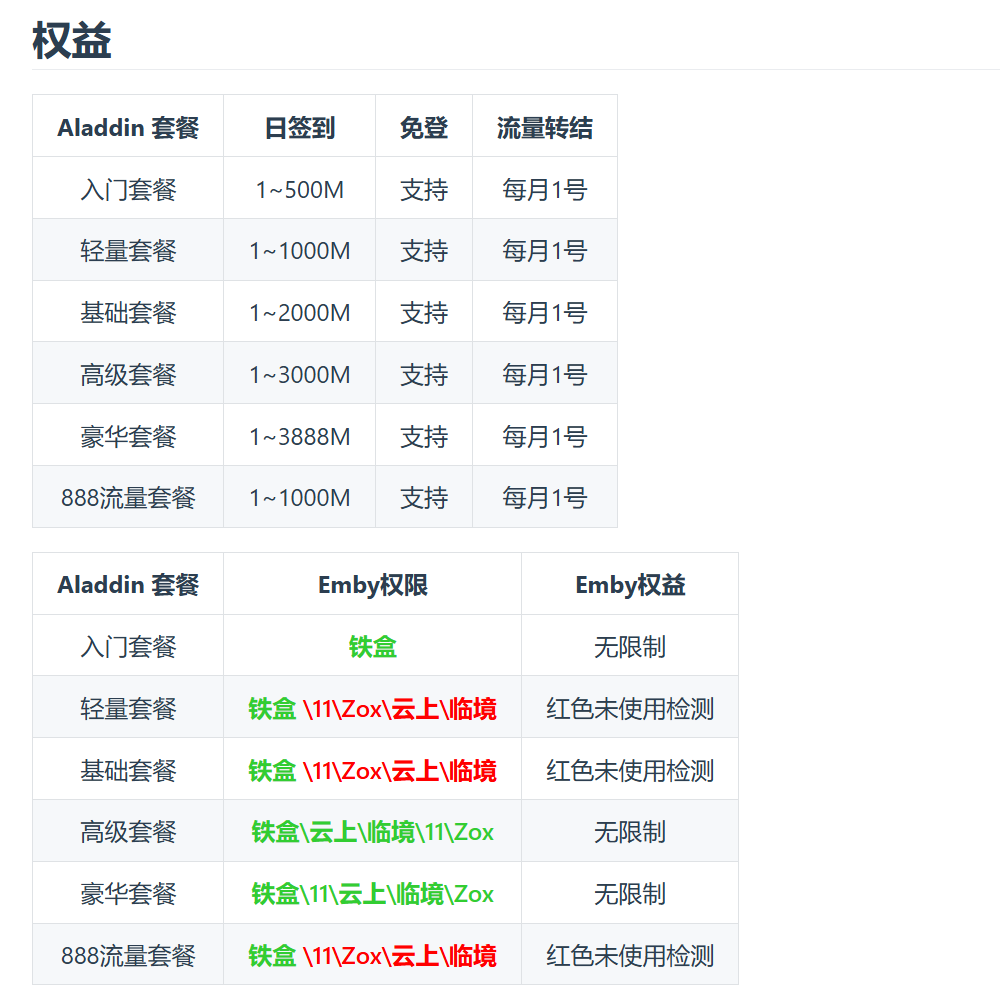Click the 流量转结 column header
The height and width of the screenshot is (1002, 1000).
tap(544, 128)
